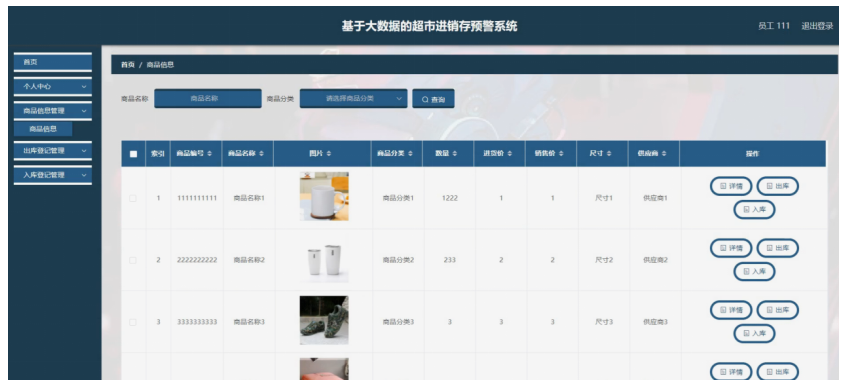Click the 操作 column header
The width and height of the screenshot is (853, 384).
point(752,154)
